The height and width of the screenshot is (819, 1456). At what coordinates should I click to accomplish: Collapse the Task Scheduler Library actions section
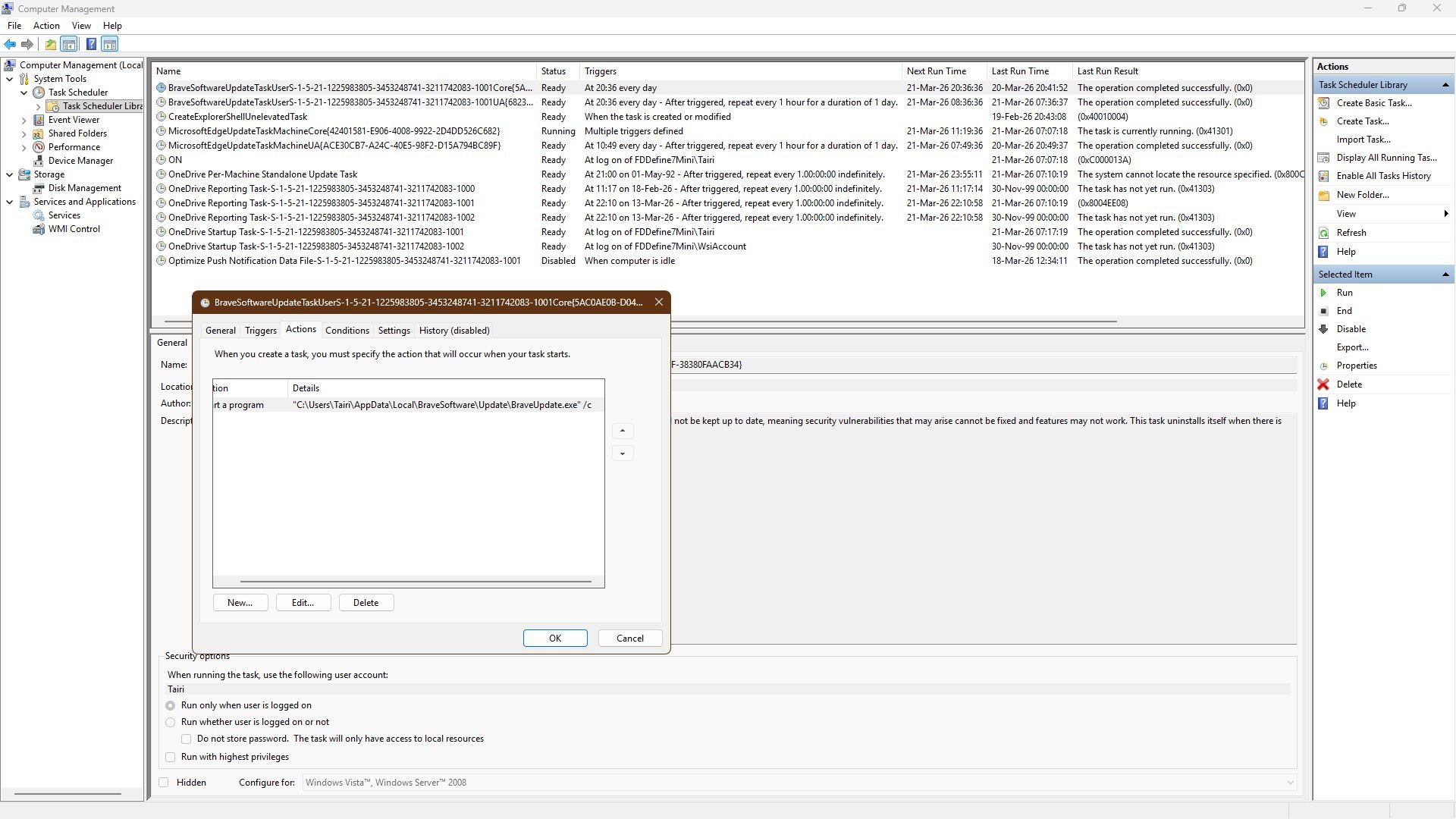[1445, 85]
